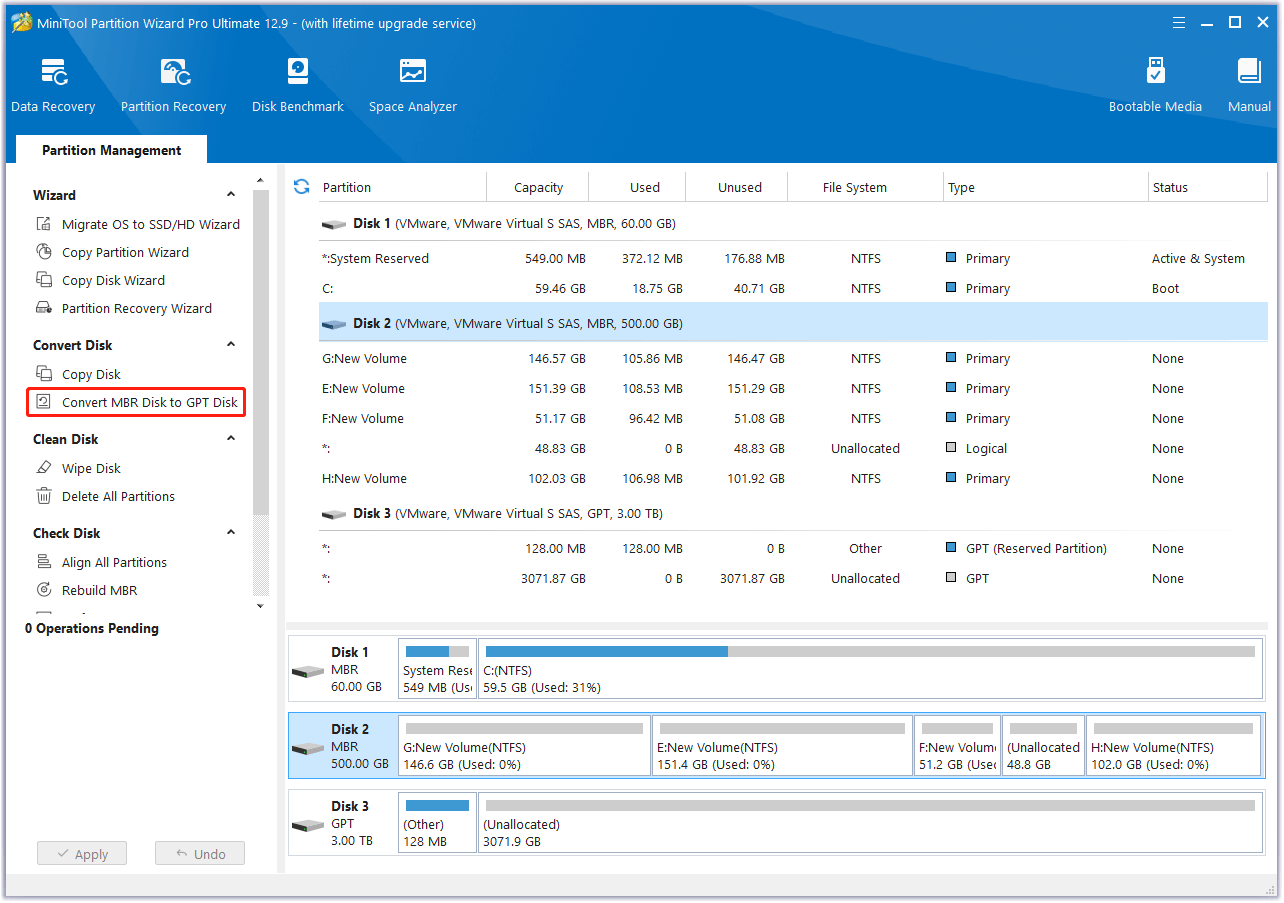
Task: Select the GPT (Reserved Partition) row
Action: pyautogui.click(x=793, y=549)
